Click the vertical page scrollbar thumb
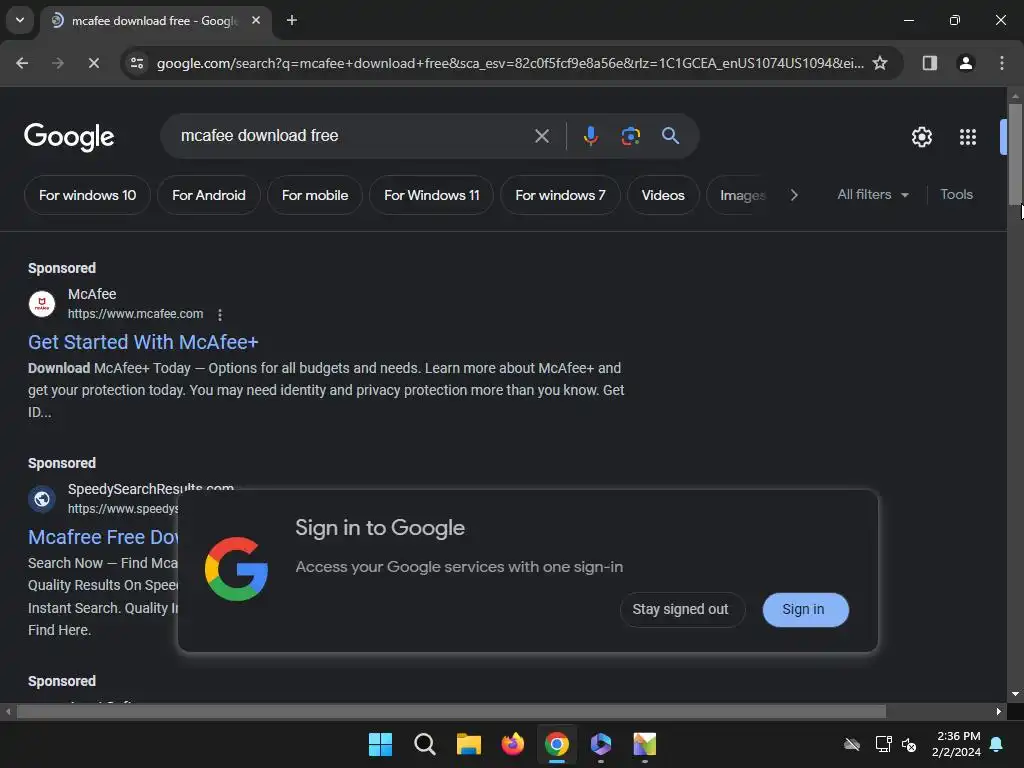The width and height of the screenshot is (1024, 768). click(1015, 154)
